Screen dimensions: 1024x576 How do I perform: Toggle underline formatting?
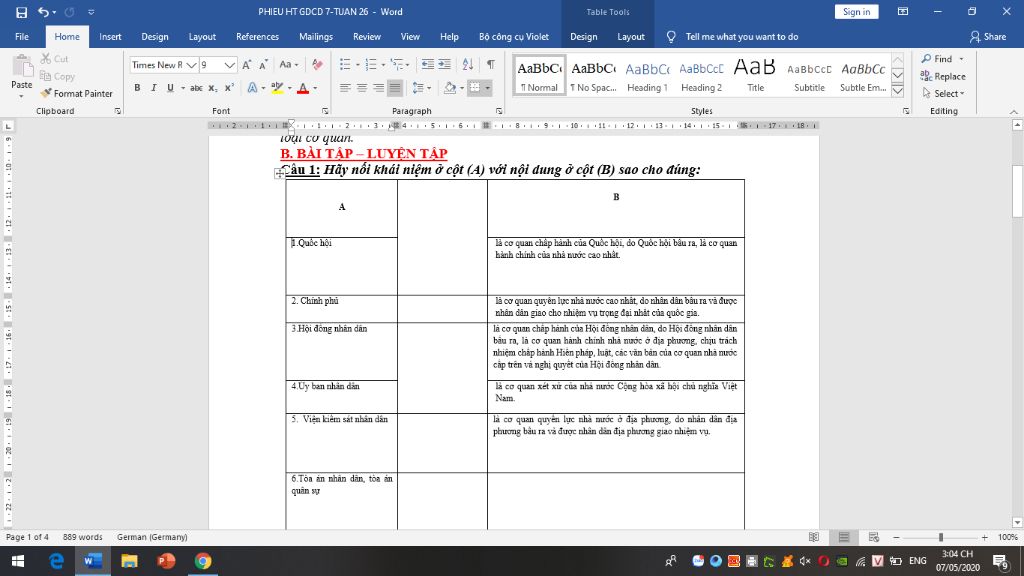coord(170,88)
